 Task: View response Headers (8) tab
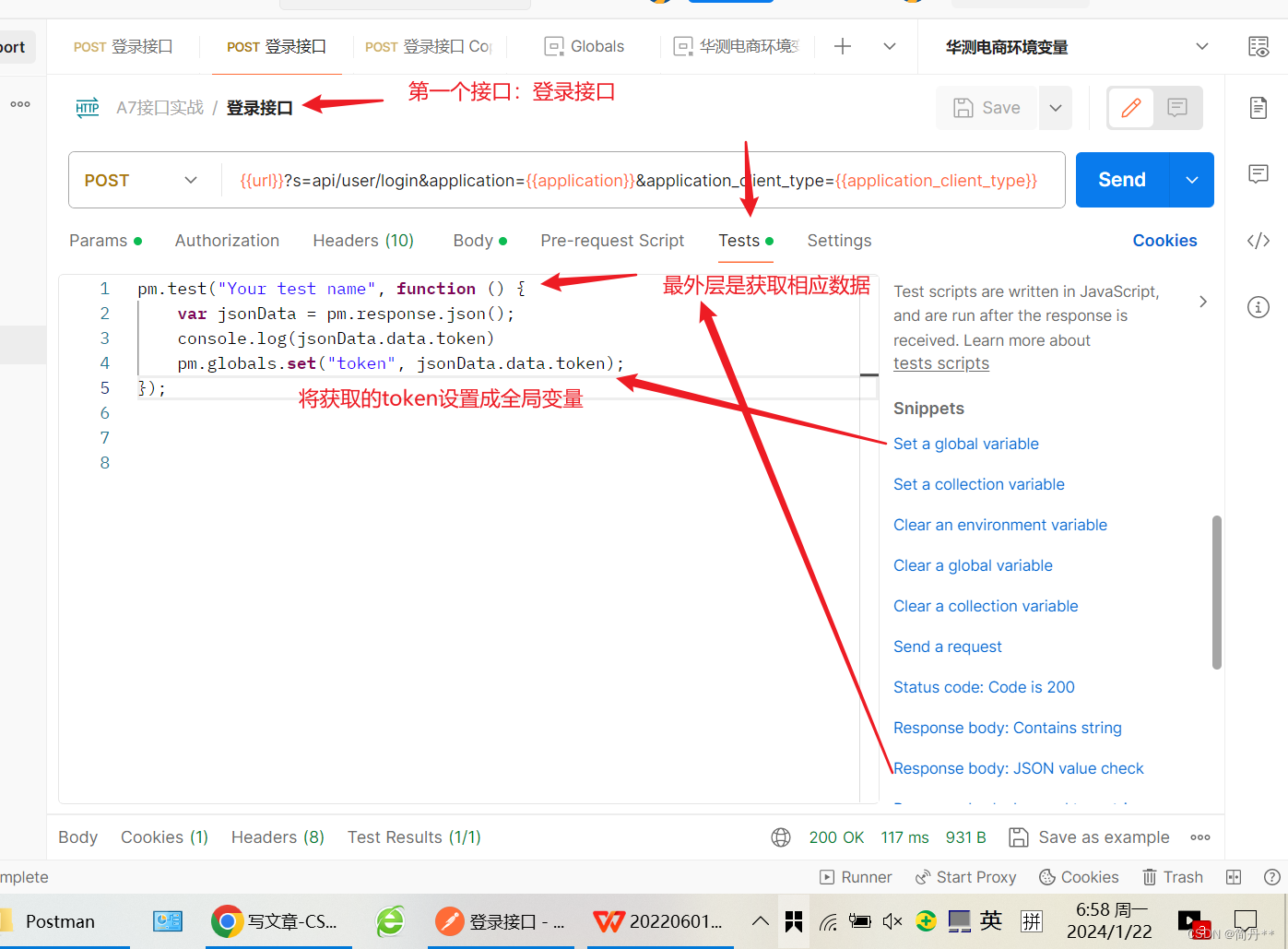278,837
